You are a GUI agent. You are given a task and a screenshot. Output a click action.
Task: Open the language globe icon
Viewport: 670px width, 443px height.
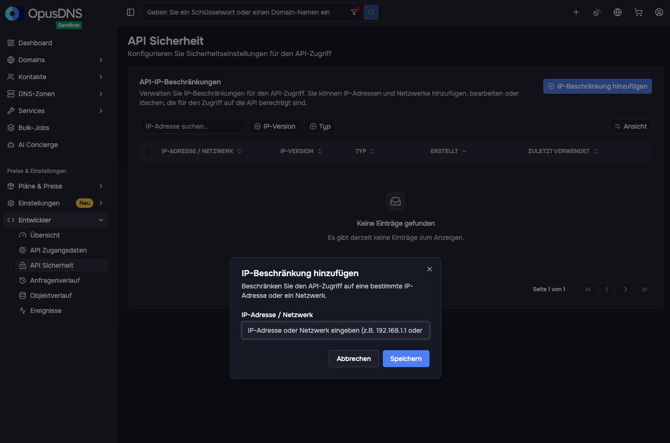point(617,12)
